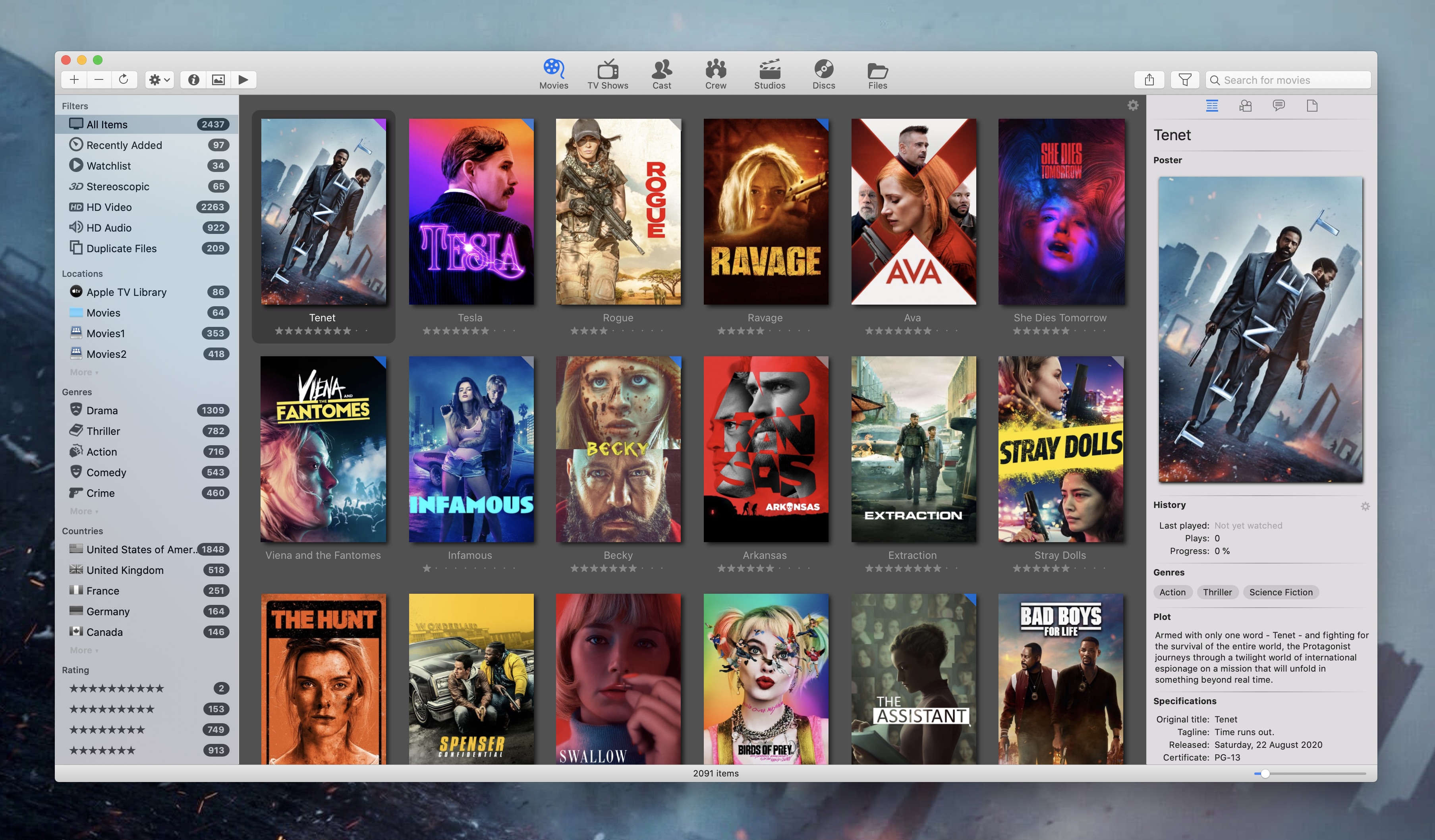Expand More under Genres

pyautogui.click(x=84, y=511)
